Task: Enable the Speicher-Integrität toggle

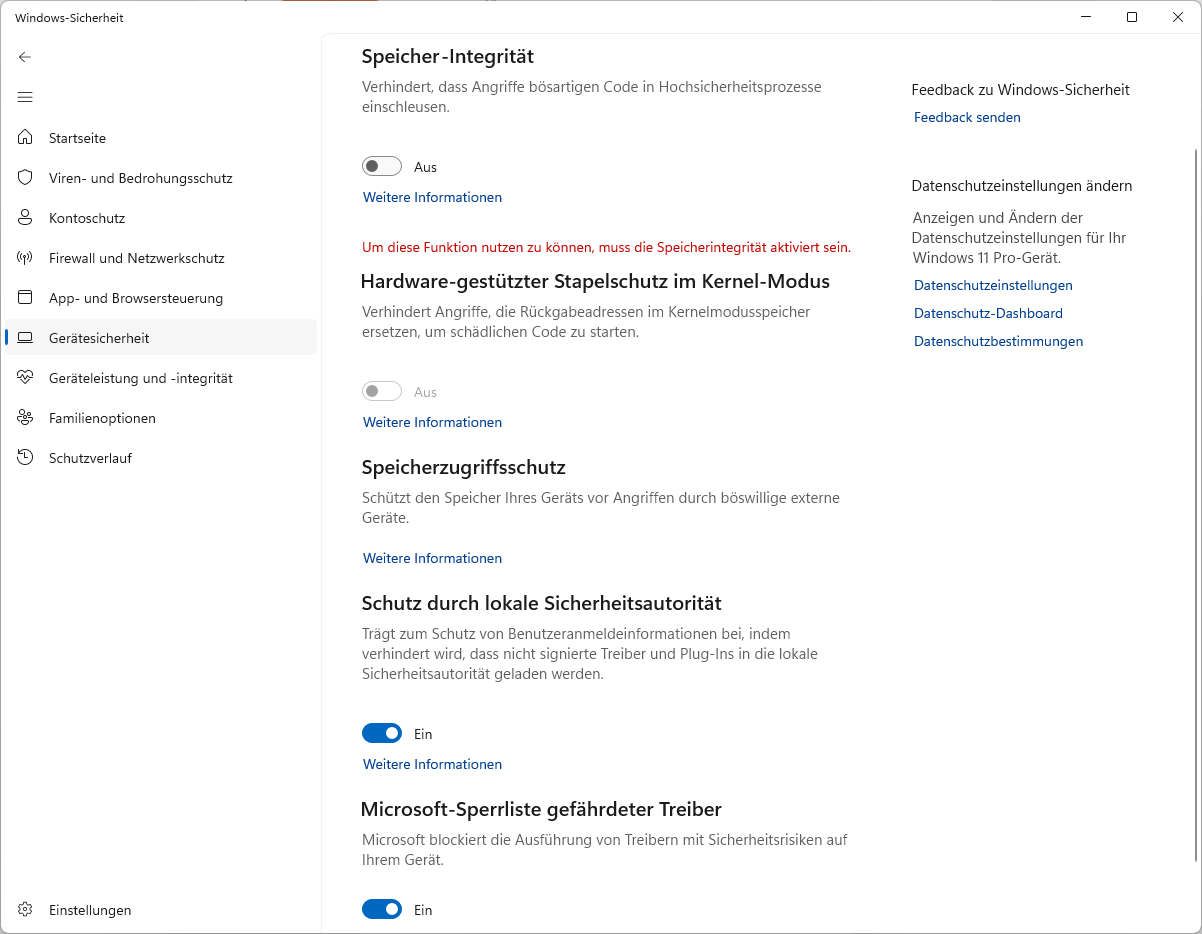Action: point(382,167)
